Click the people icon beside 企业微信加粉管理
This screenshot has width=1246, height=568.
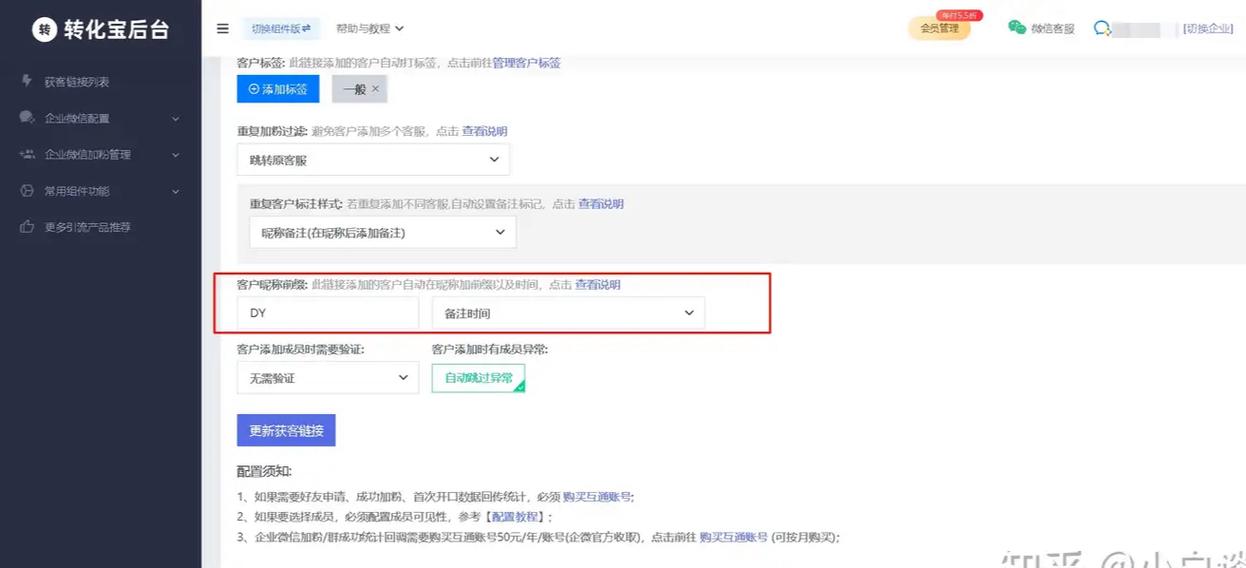point(27,154)
